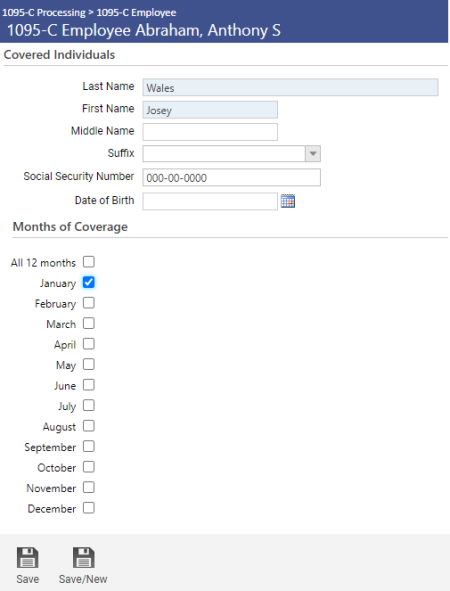Click the Save/New floppy disk icon

83,558
